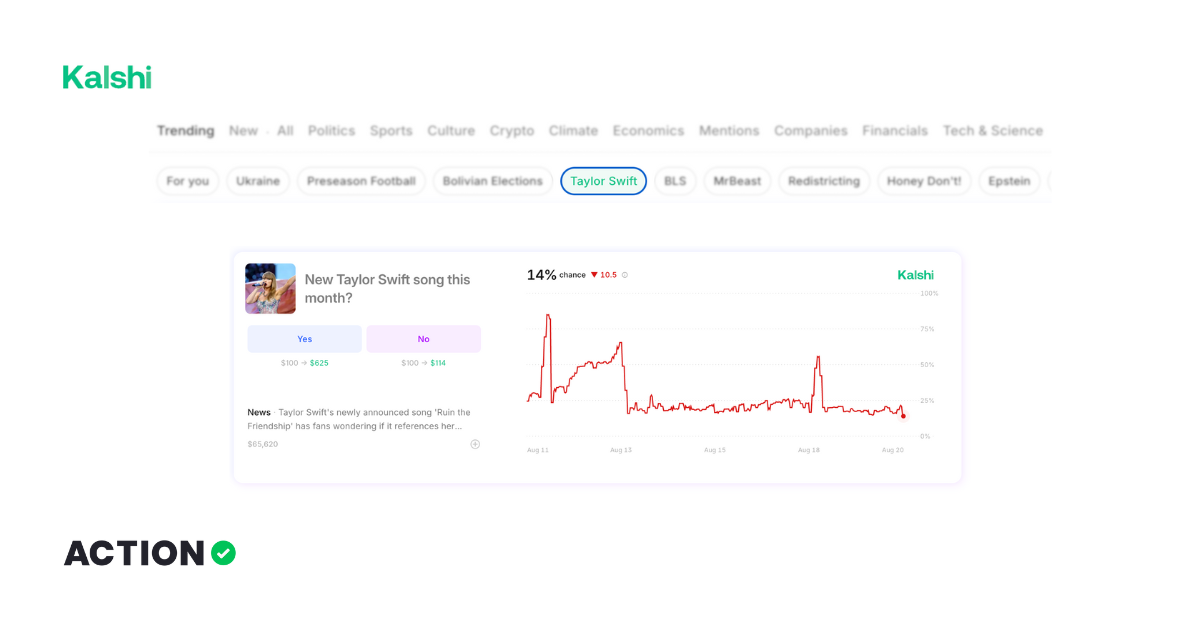Screen dimensions: 1200x630
Task: Open the Taylor Swift market thumbnail image
Action: 270,289
